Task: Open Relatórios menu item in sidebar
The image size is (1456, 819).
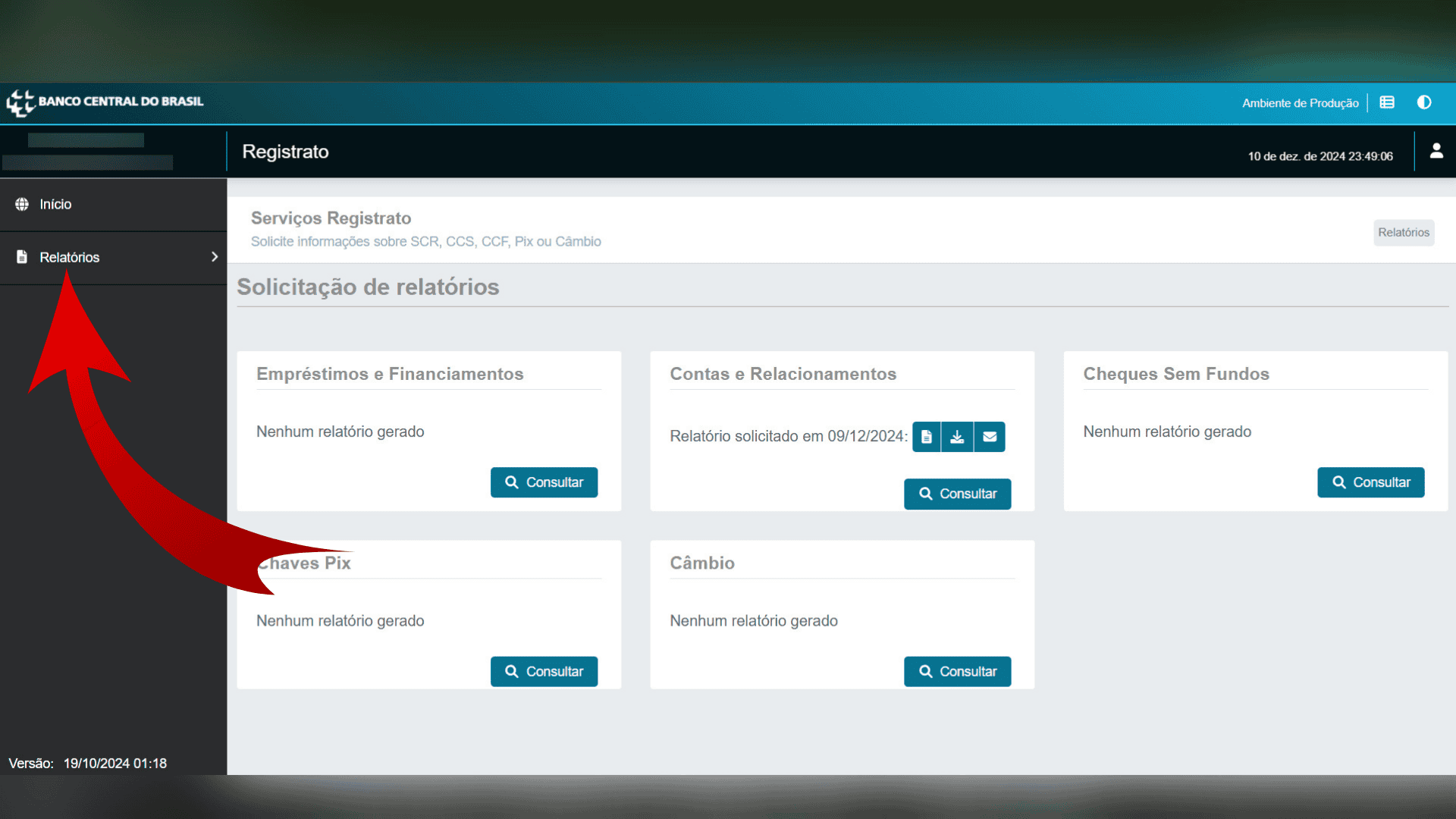Action: [x=114, y=258]
